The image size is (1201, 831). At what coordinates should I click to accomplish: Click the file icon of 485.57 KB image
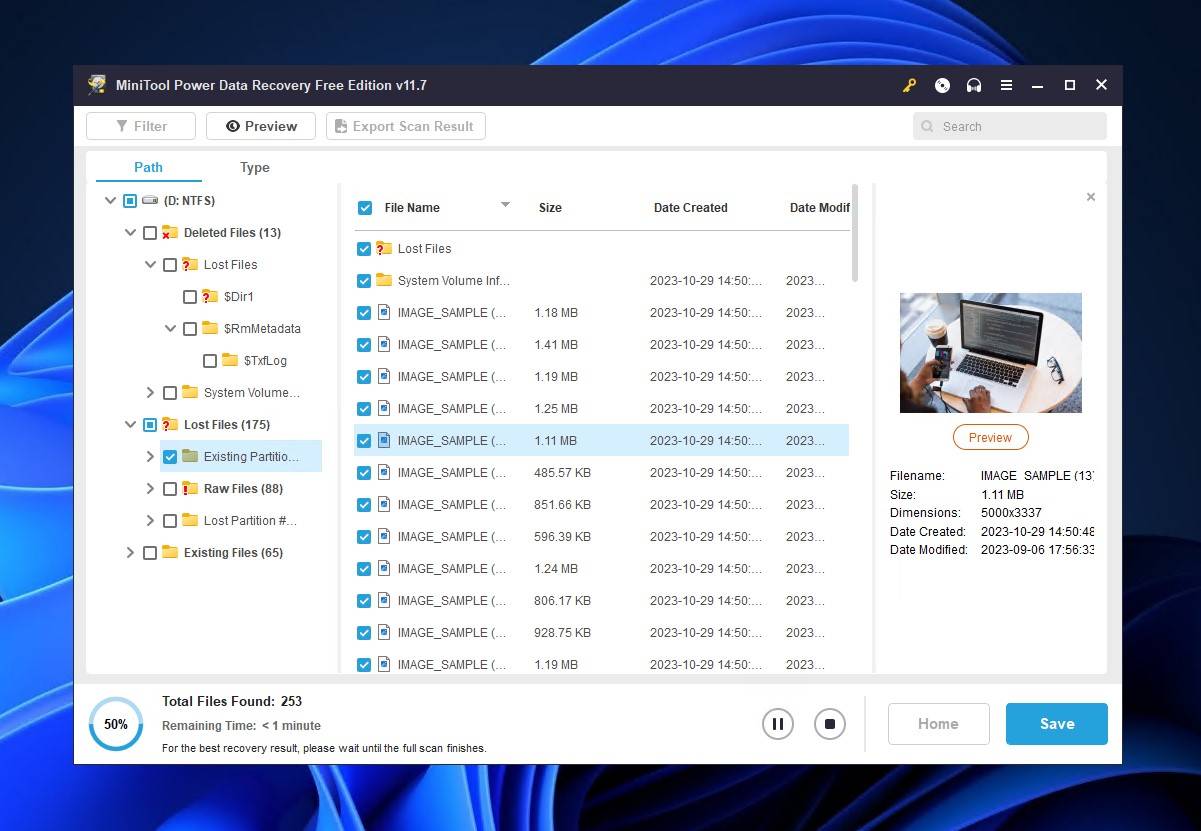click(x=384, y=472)
